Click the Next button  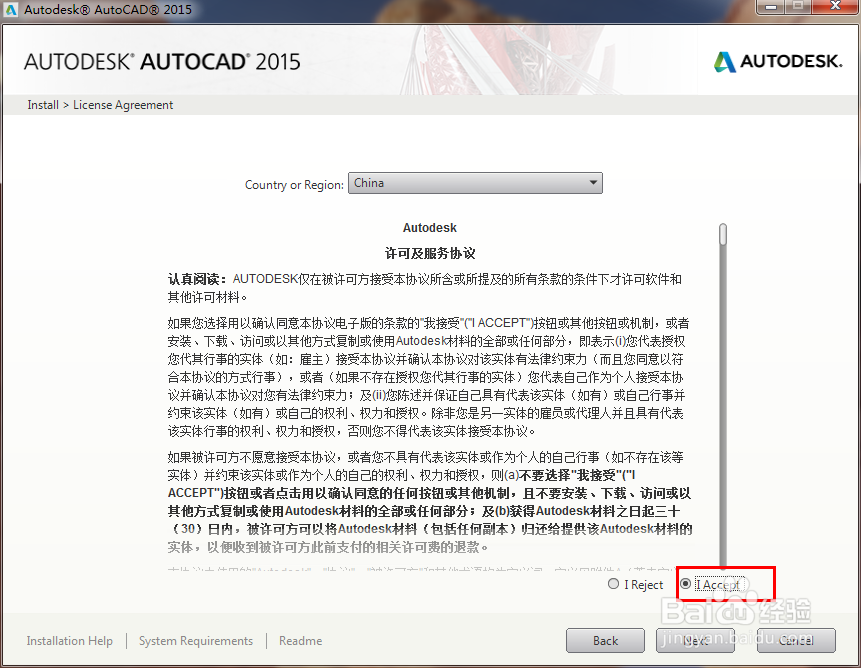point(695,641)
